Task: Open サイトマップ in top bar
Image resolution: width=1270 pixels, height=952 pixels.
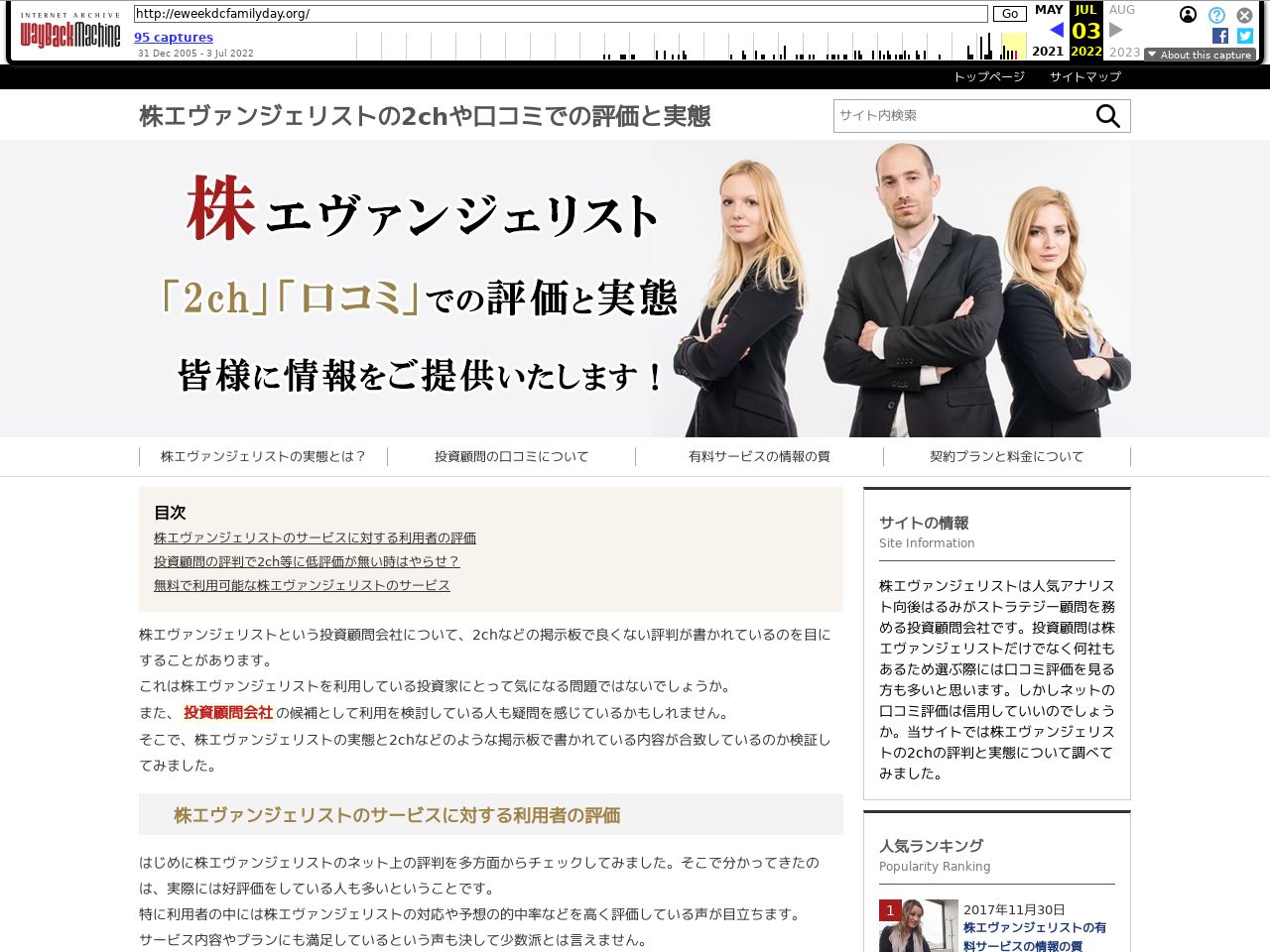Action: (x=1084, y=76)
